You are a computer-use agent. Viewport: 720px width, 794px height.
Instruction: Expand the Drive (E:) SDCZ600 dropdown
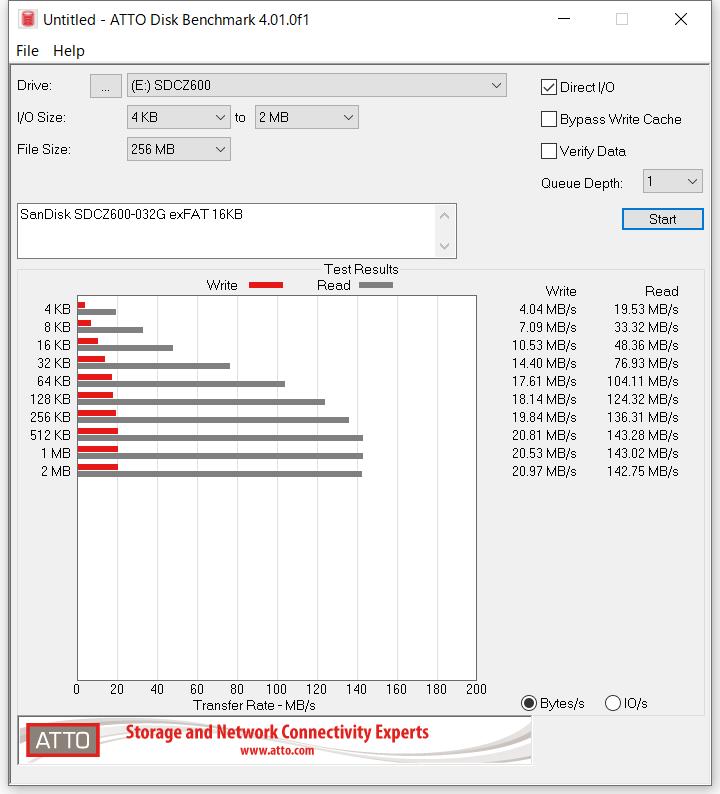point(316,86)
